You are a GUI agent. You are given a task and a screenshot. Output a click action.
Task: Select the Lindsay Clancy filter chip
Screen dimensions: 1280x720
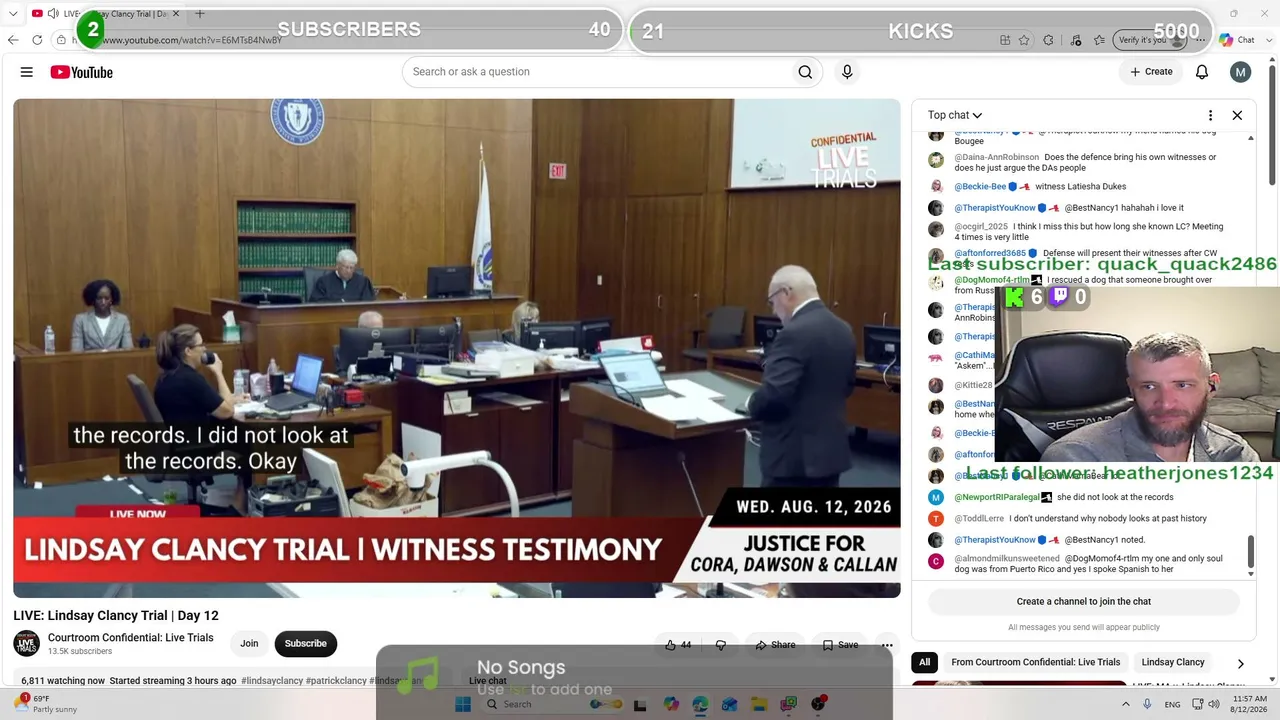(x=1173, y=662)
